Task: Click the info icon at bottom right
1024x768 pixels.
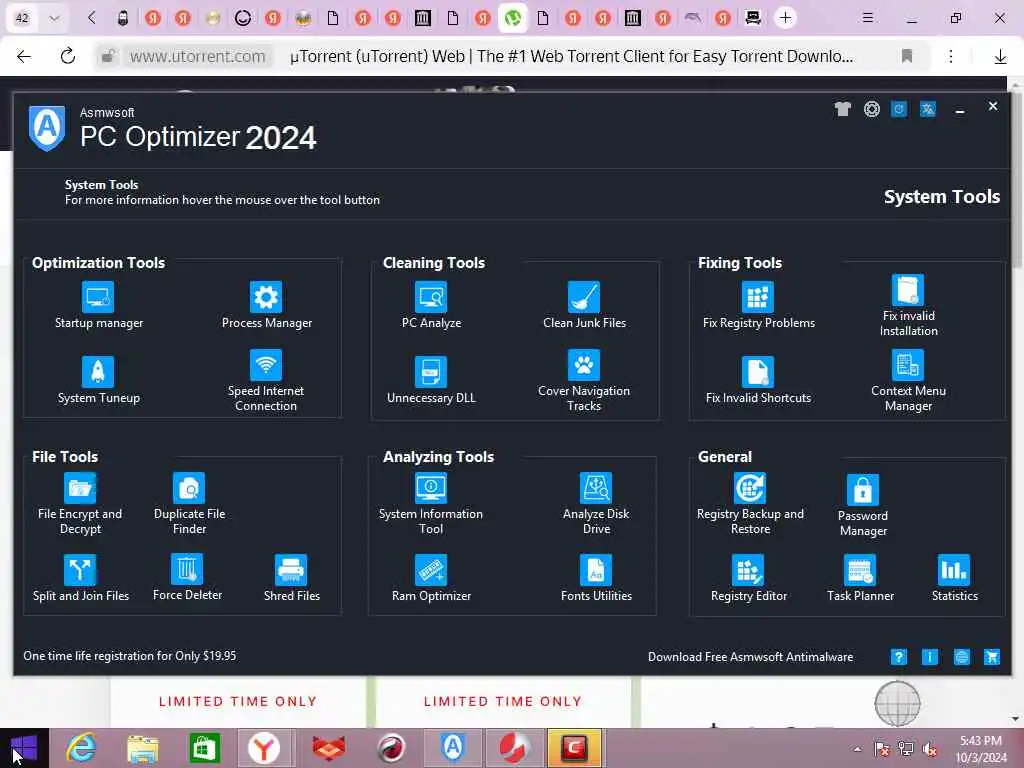Action: (x=930, y=657)
